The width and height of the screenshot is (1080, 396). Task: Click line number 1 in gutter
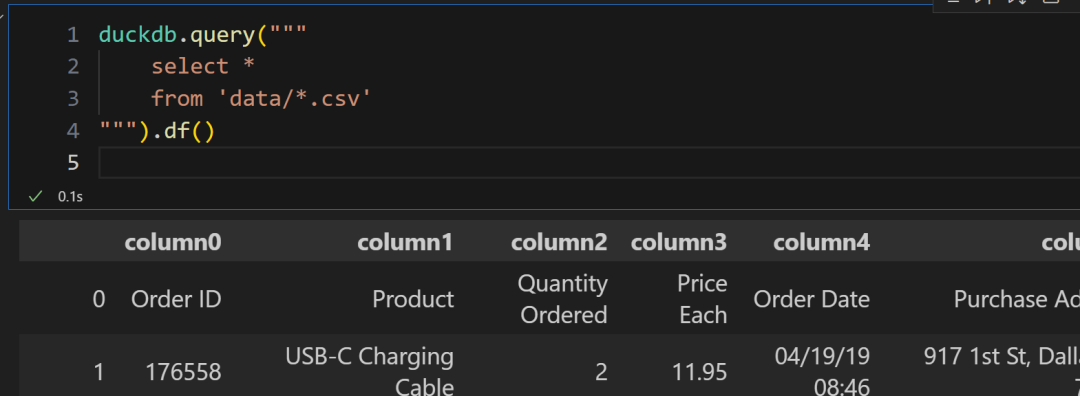tap(74, 34)
